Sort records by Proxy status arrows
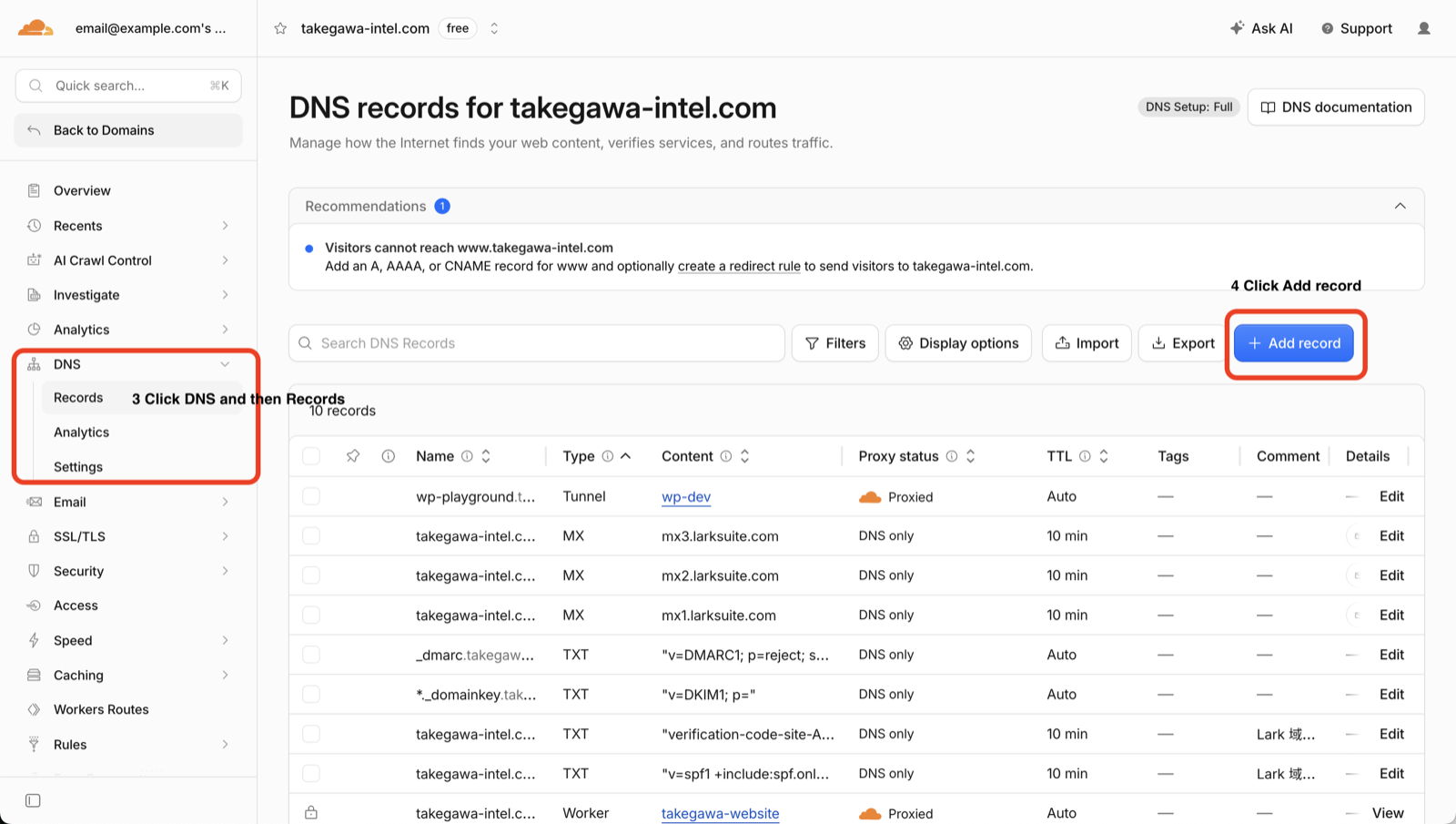1456x824 pixels. click(970, 456)
